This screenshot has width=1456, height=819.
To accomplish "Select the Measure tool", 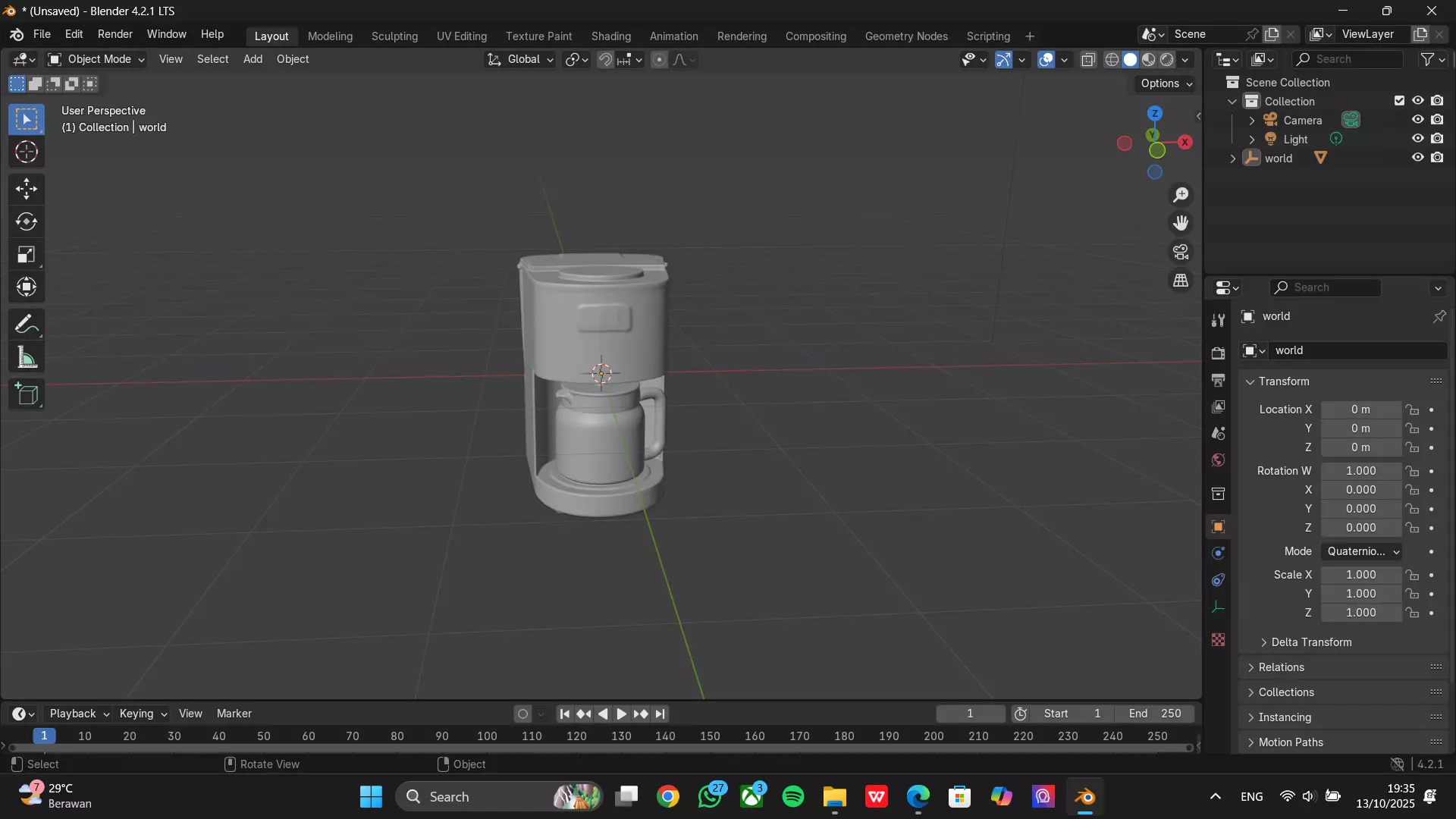I will [27, 357].
